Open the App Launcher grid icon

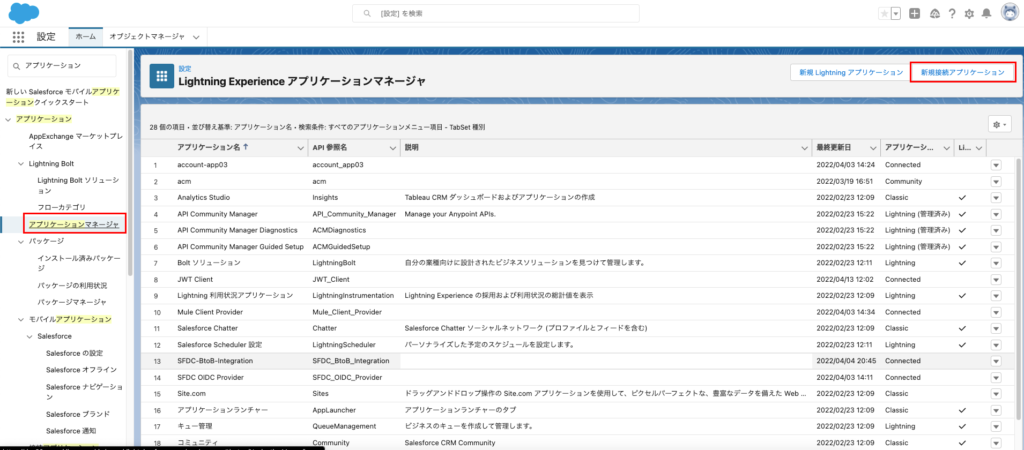point(18,36)
